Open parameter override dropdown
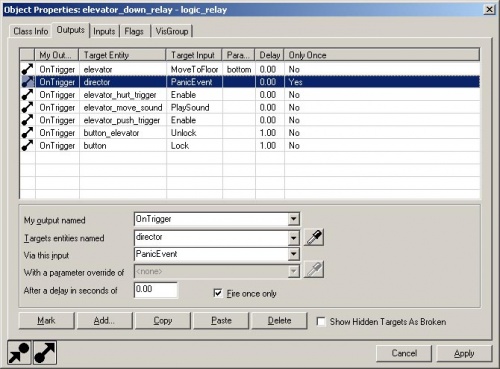500x369 pixels. click(293, 272)
